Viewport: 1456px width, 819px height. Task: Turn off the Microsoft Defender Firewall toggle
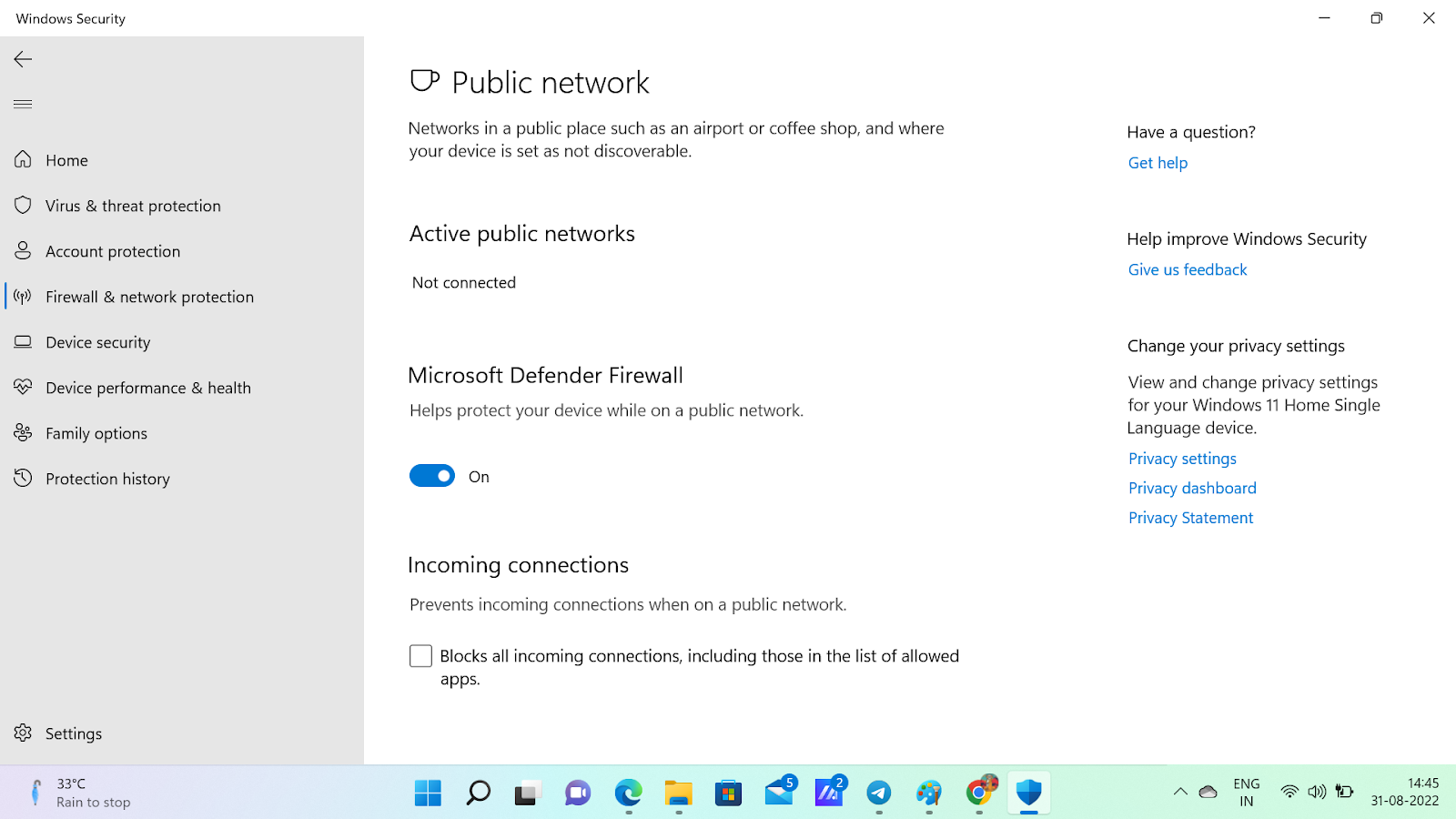coord(432,476)
